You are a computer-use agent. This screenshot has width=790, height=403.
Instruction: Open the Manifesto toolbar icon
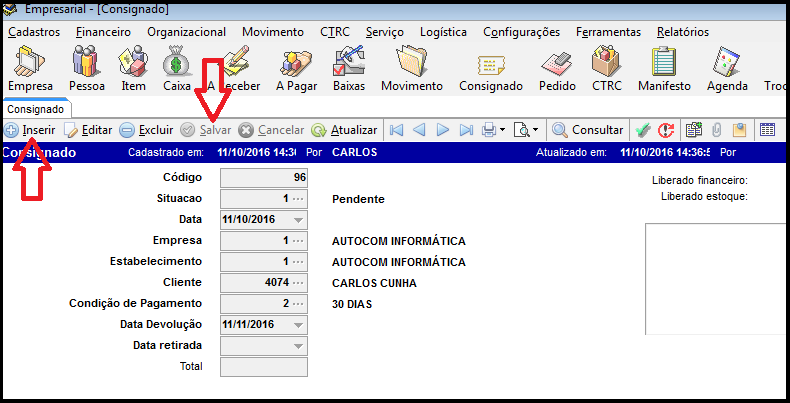pyautogui.click(x=664, y=70)
